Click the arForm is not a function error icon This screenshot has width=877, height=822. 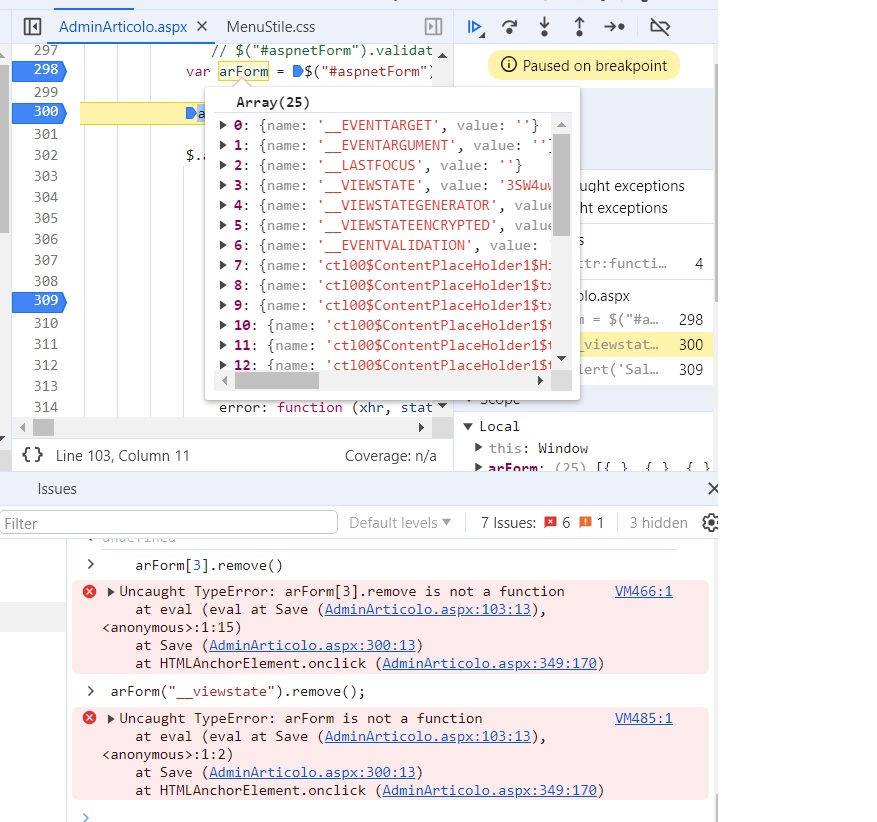click(x=89, y=718)
